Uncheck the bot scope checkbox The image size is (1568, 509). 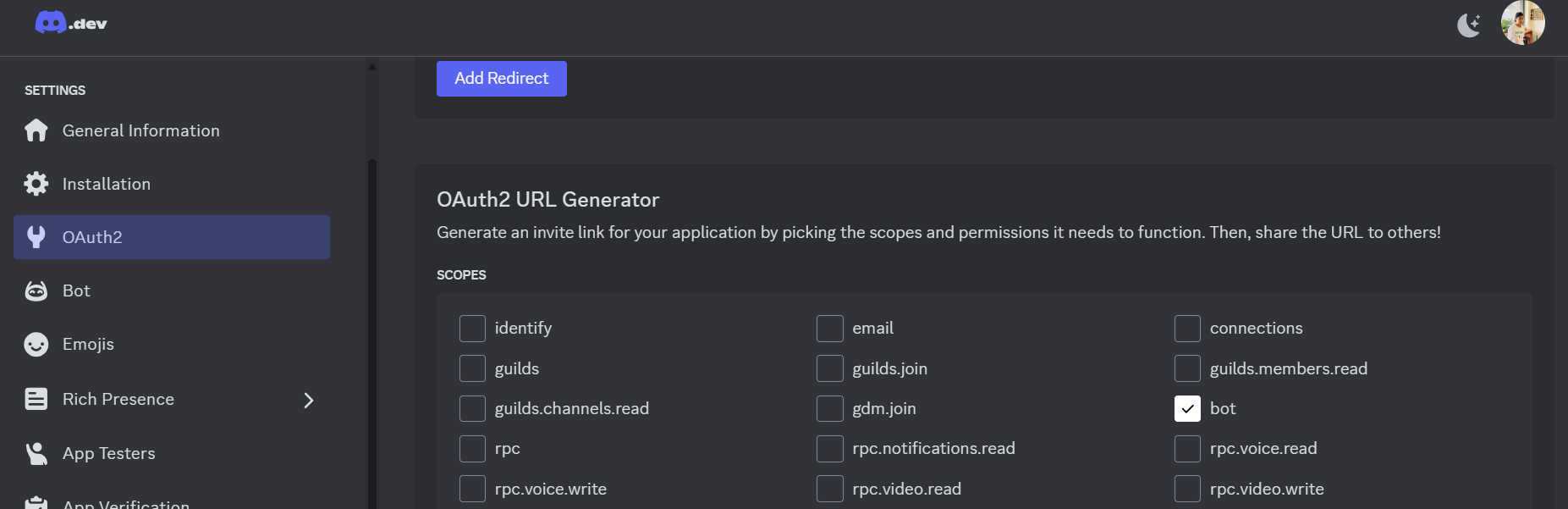pos(1187,408)
